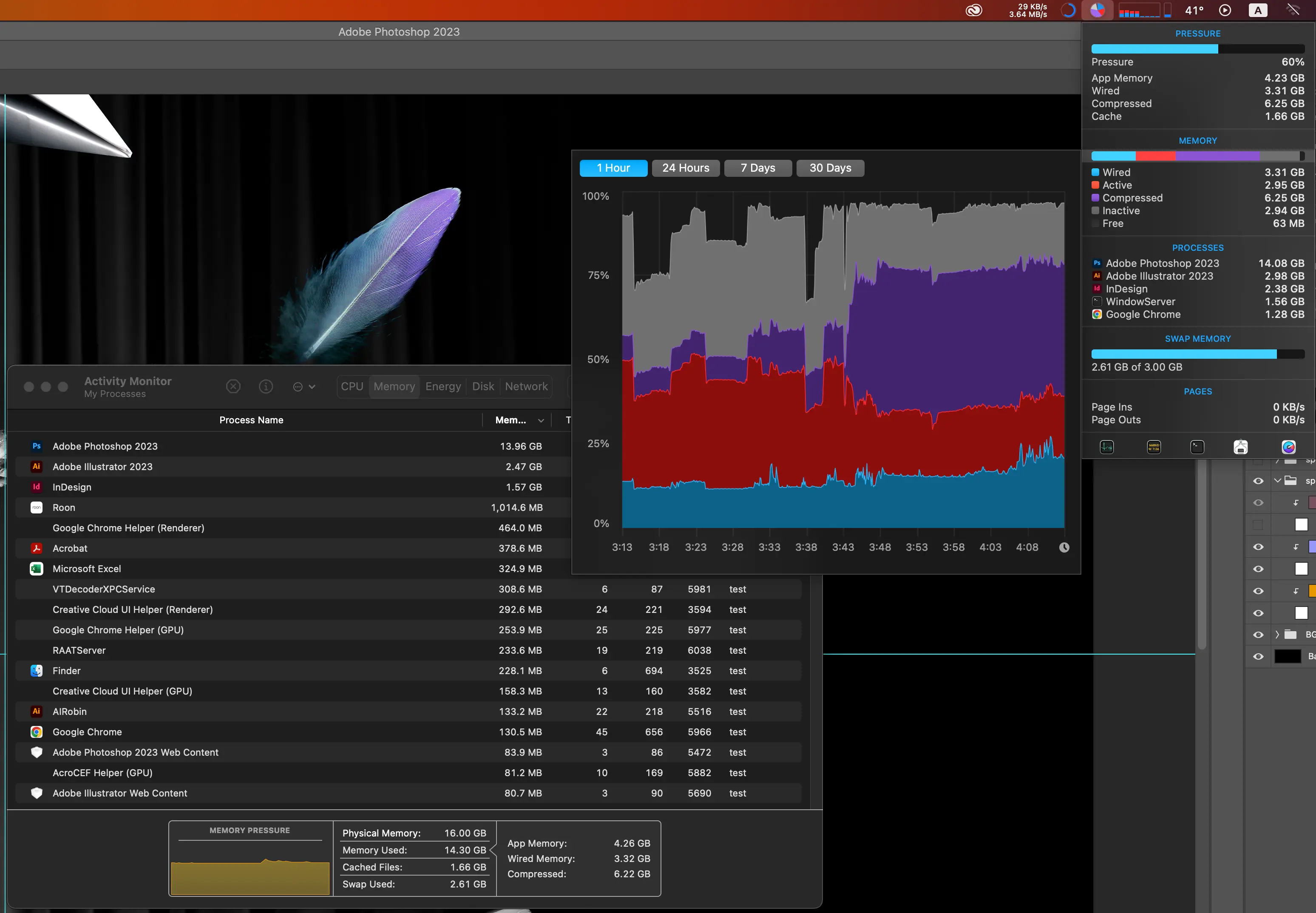Viewport: 1316px width, 913px height.
Task: Click the Roon icon in process list
Action: coord(37,508)
